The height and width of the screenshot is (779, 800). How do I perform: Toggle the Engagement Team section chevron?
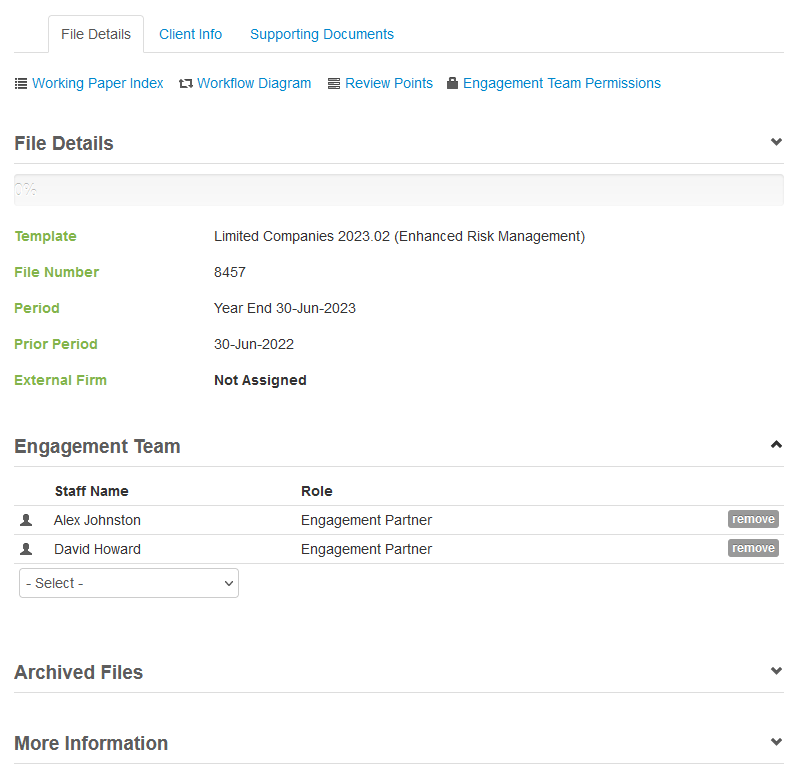click(x=776, y=445)
